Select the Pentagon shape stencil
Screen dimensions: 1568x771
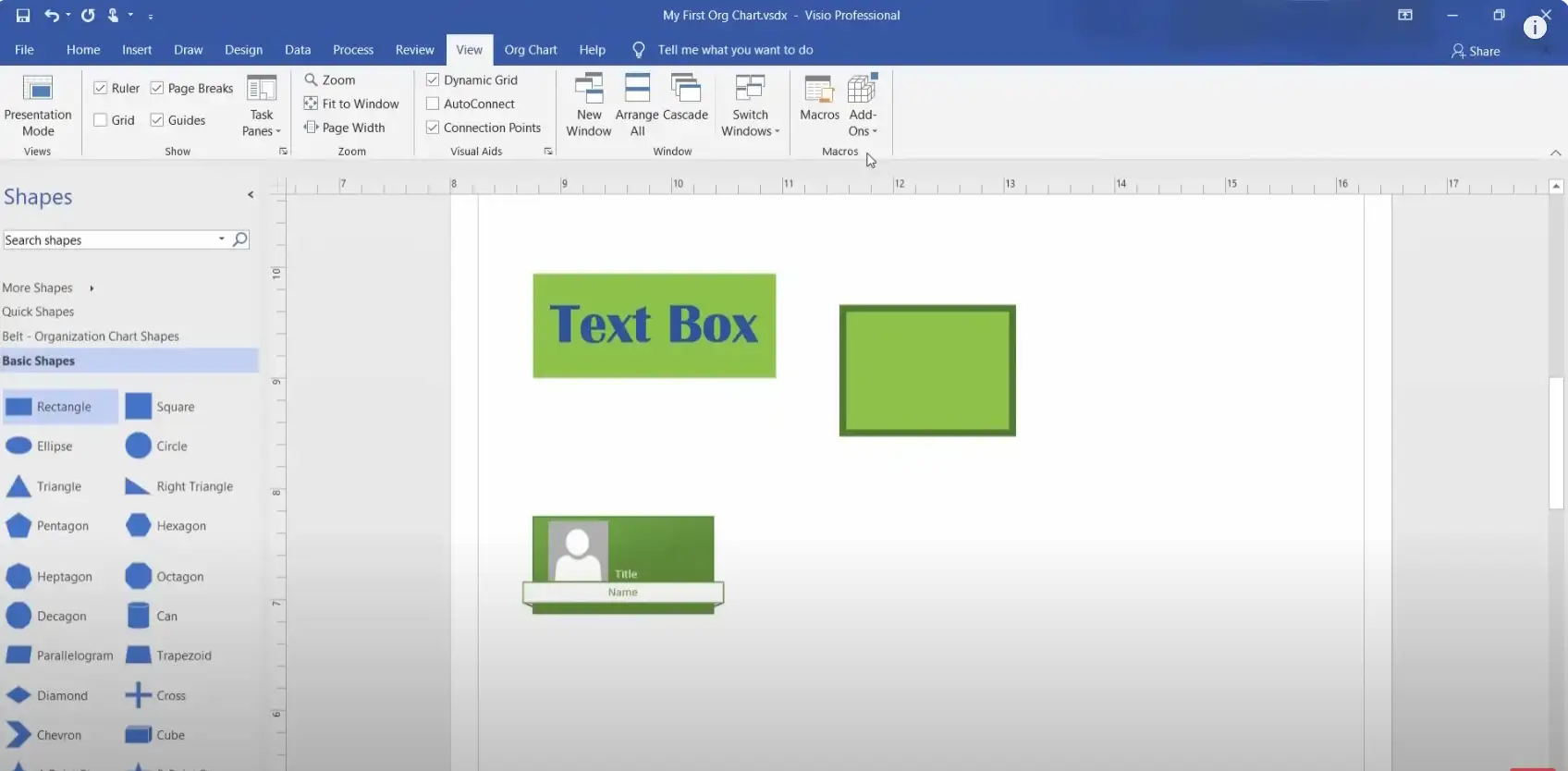[x=48, y=526]
